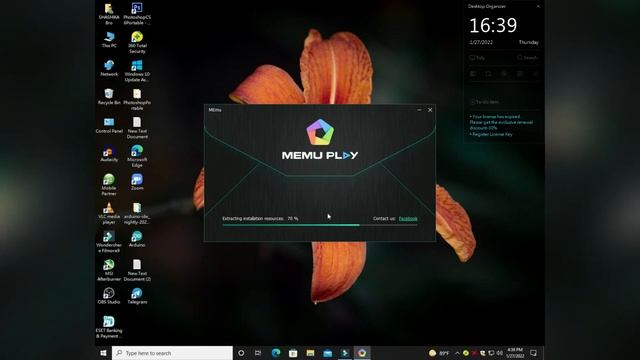640x360 pixels.
Task: Select New Text Document (2) file
Action: [137, 271]
